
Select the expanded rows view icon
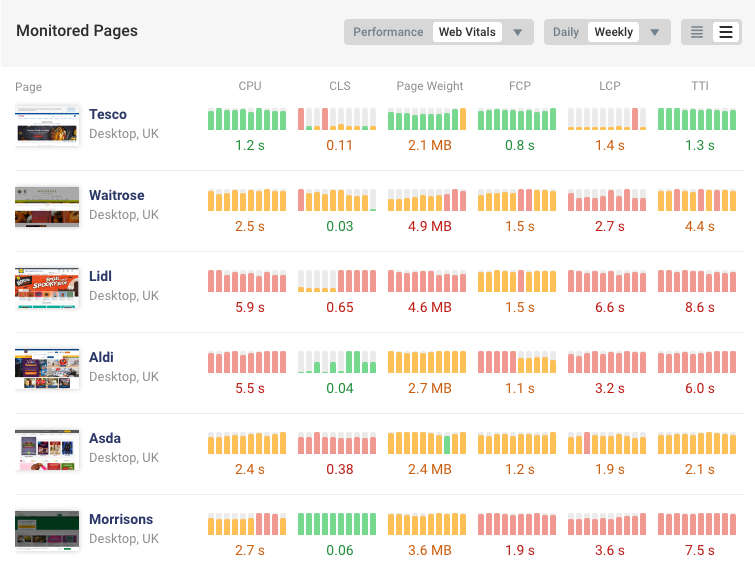pos(726,32)
